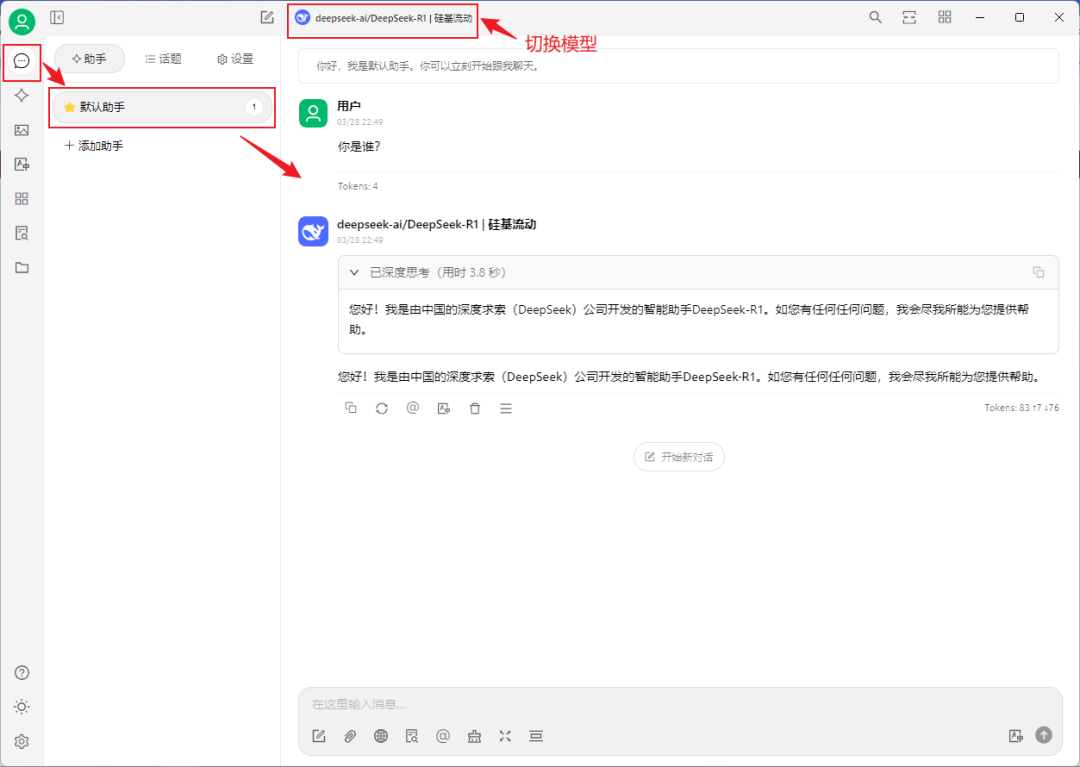Translate input text icon near send
Screen dimensions: 1080x767
pos(1015,736)
